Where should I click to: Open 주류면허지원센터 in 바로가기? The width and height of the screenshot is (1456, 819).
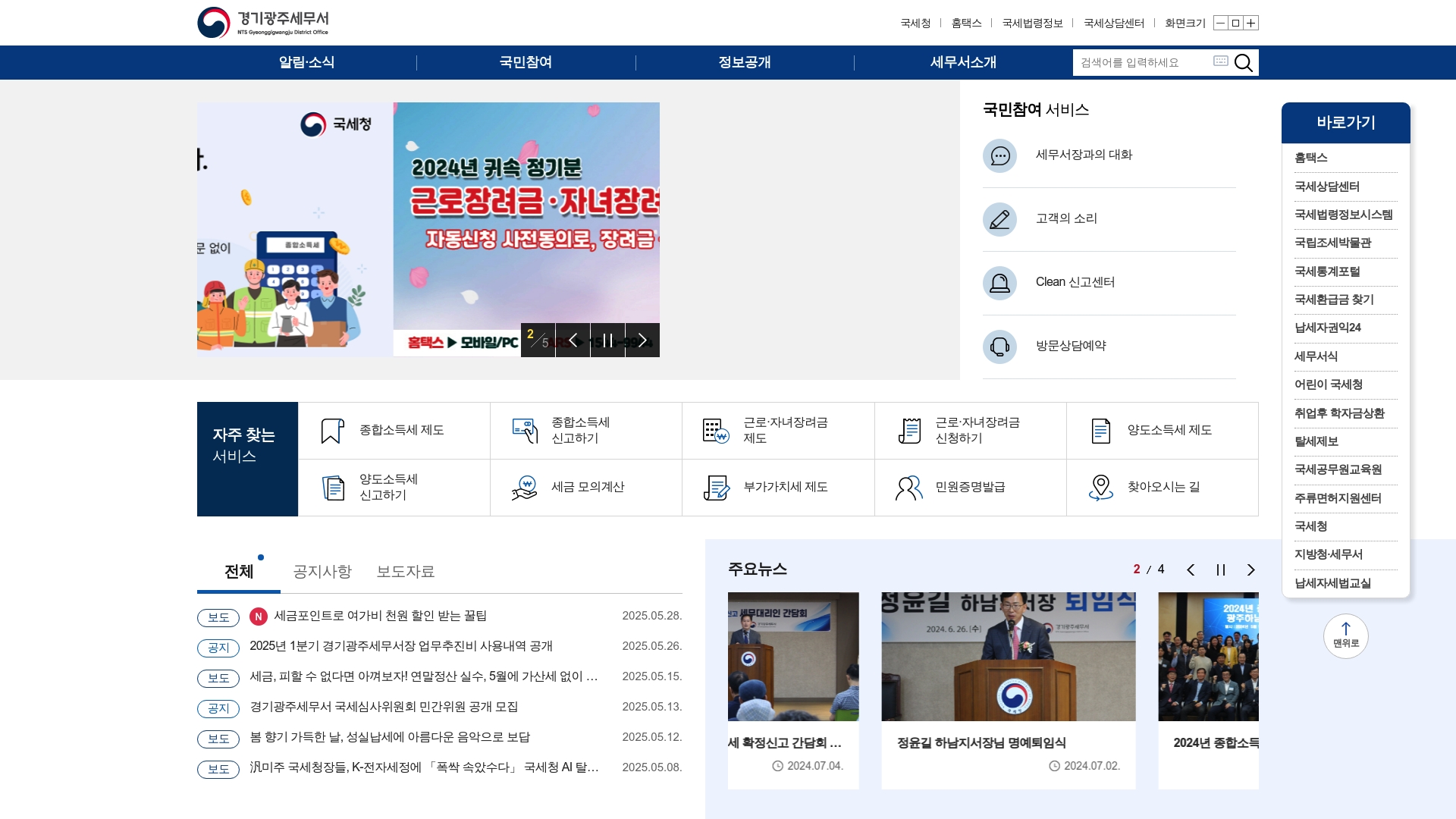(x=1338, y=499)
